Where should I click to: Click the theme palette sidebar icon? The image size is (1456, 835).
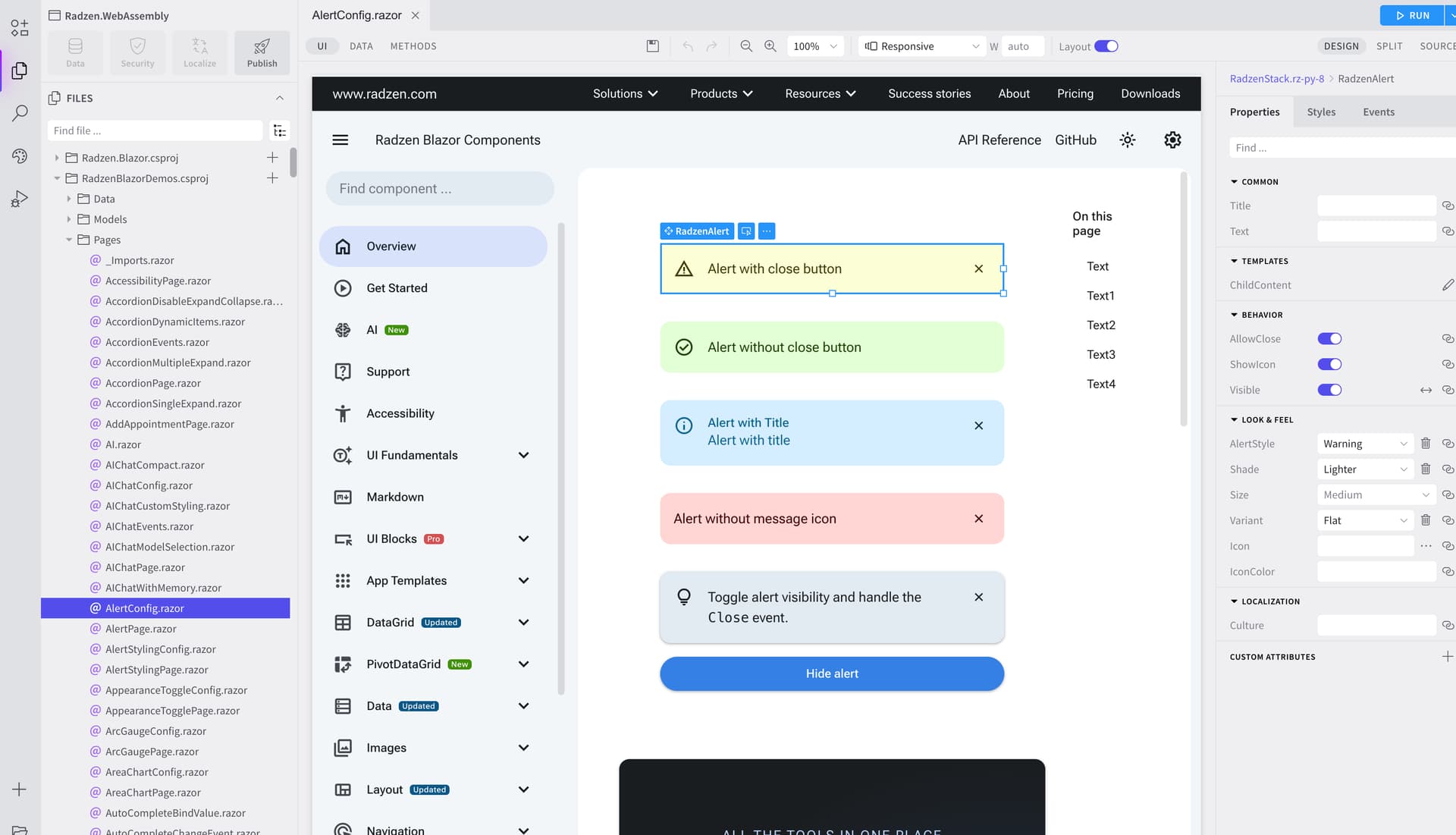pos(20,156)
